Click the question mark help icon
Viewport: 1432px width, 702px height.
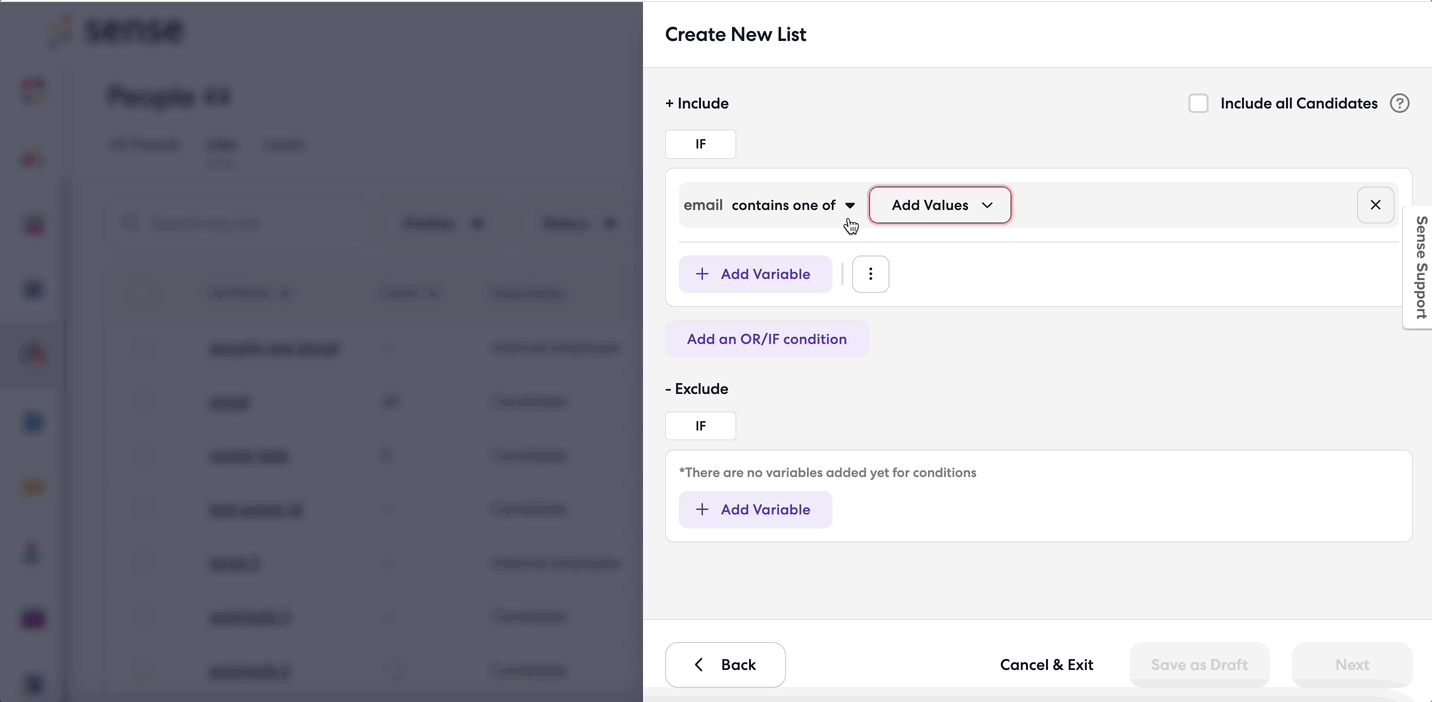pyautogui.click(x=1400, y=103)
